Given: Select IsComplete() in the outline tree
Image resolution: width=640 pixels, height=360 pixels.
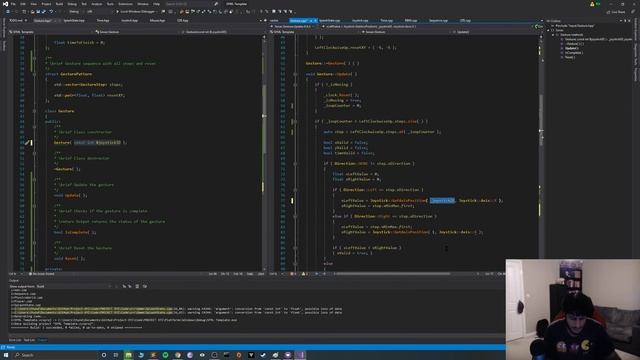Looking at the screenshot, I should [x=574, y=53].
